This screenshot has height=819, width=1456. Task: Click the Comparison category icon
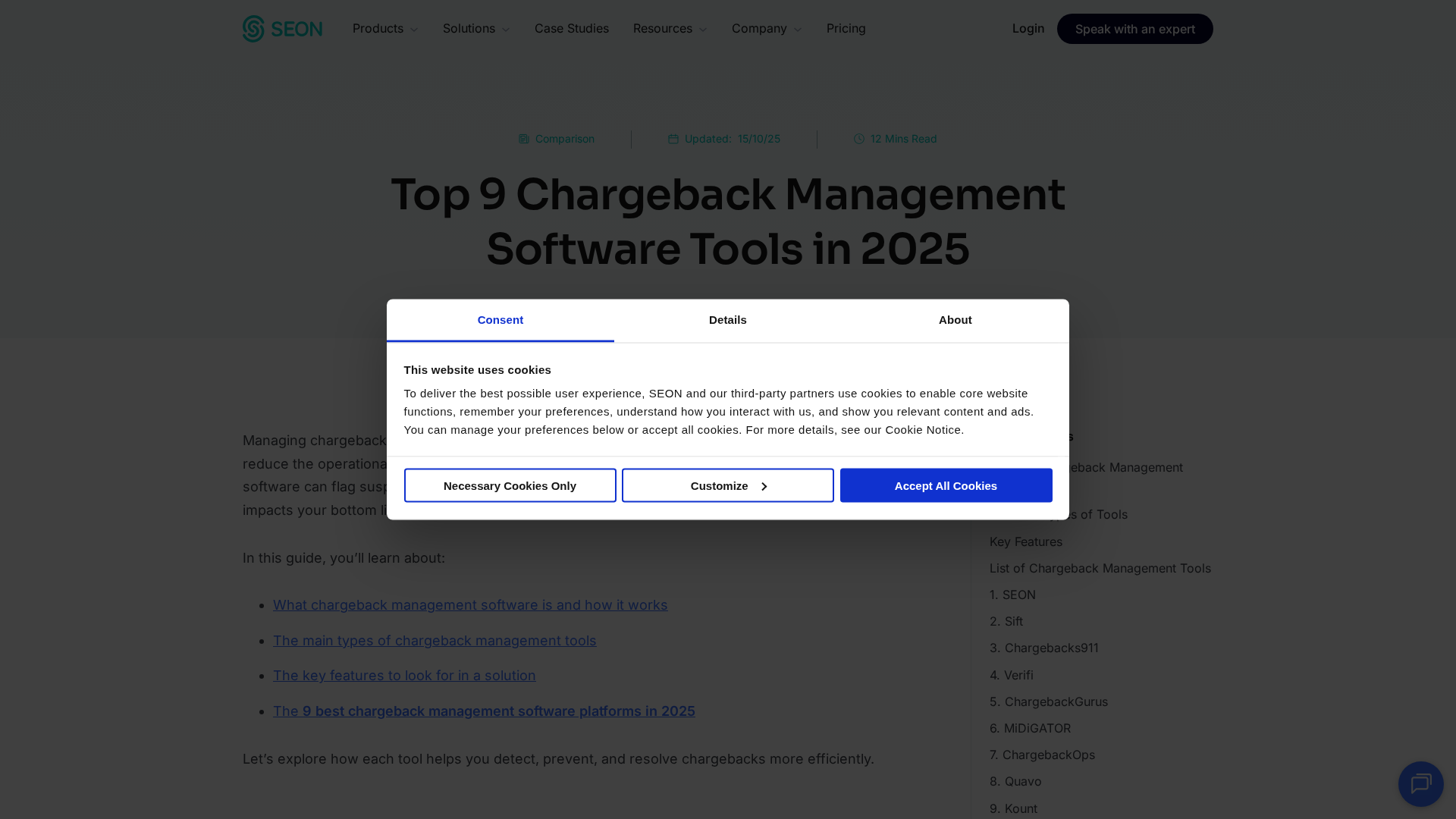point(523,139)
